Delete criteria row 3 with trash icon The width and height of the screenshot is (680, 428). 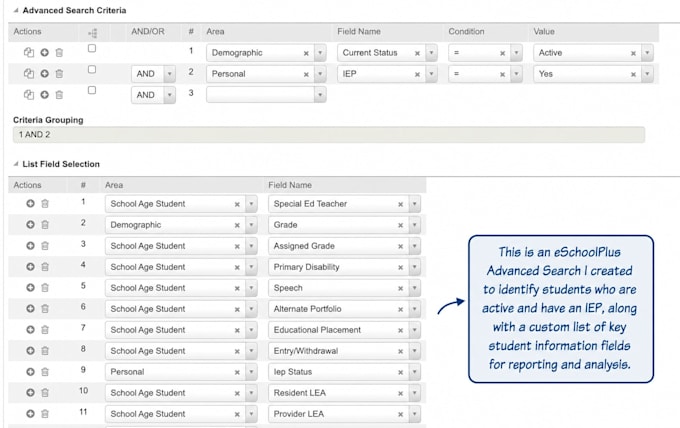pyautogui.click(x=59, y=94)
